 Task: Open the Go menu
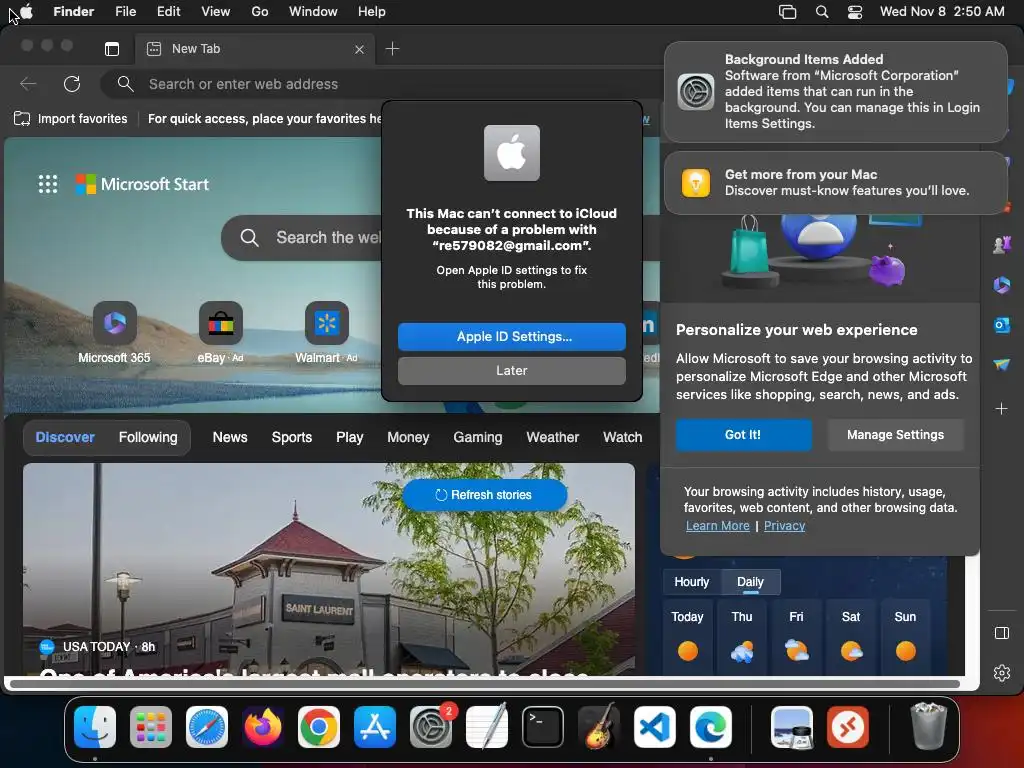click(x=260, y=11)
